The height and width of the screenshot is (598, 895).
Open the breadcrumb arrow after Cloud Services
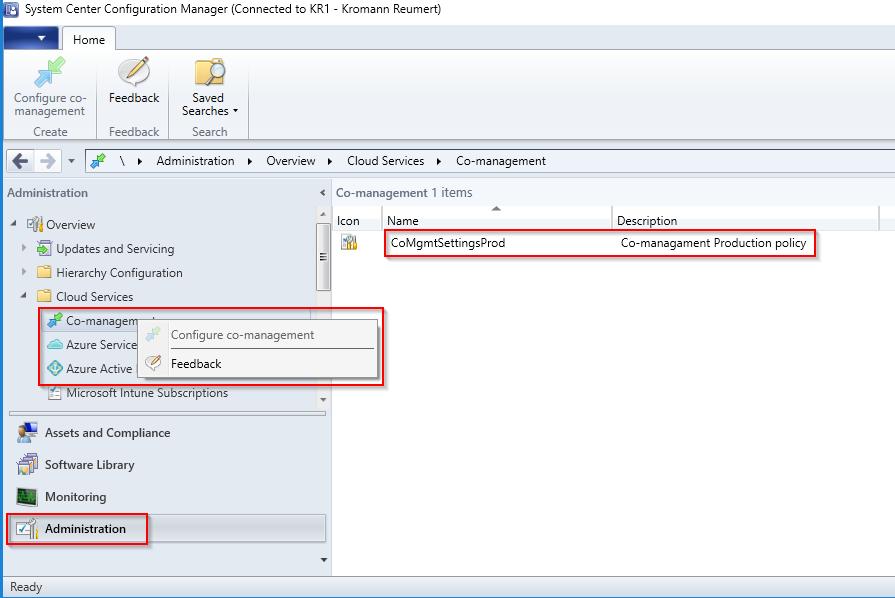tap(439, 161)
